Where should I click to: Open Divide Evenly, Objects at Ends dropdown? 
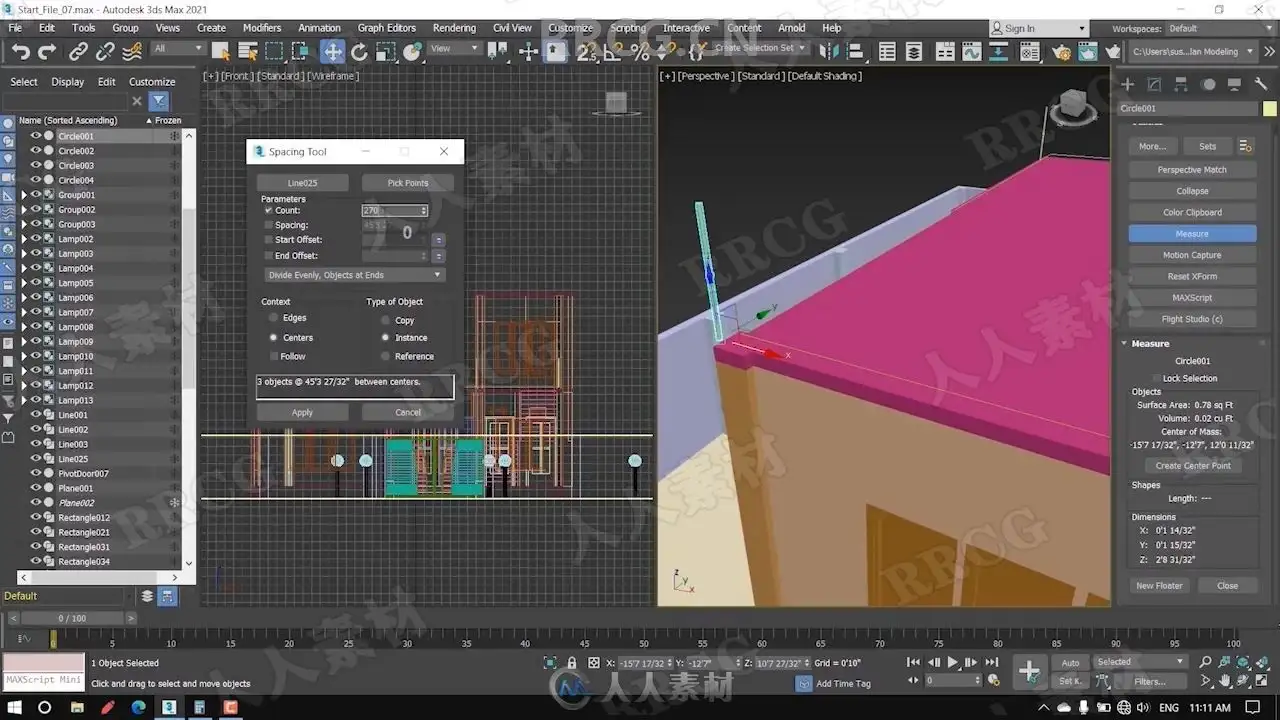click(x=355, y=275)
